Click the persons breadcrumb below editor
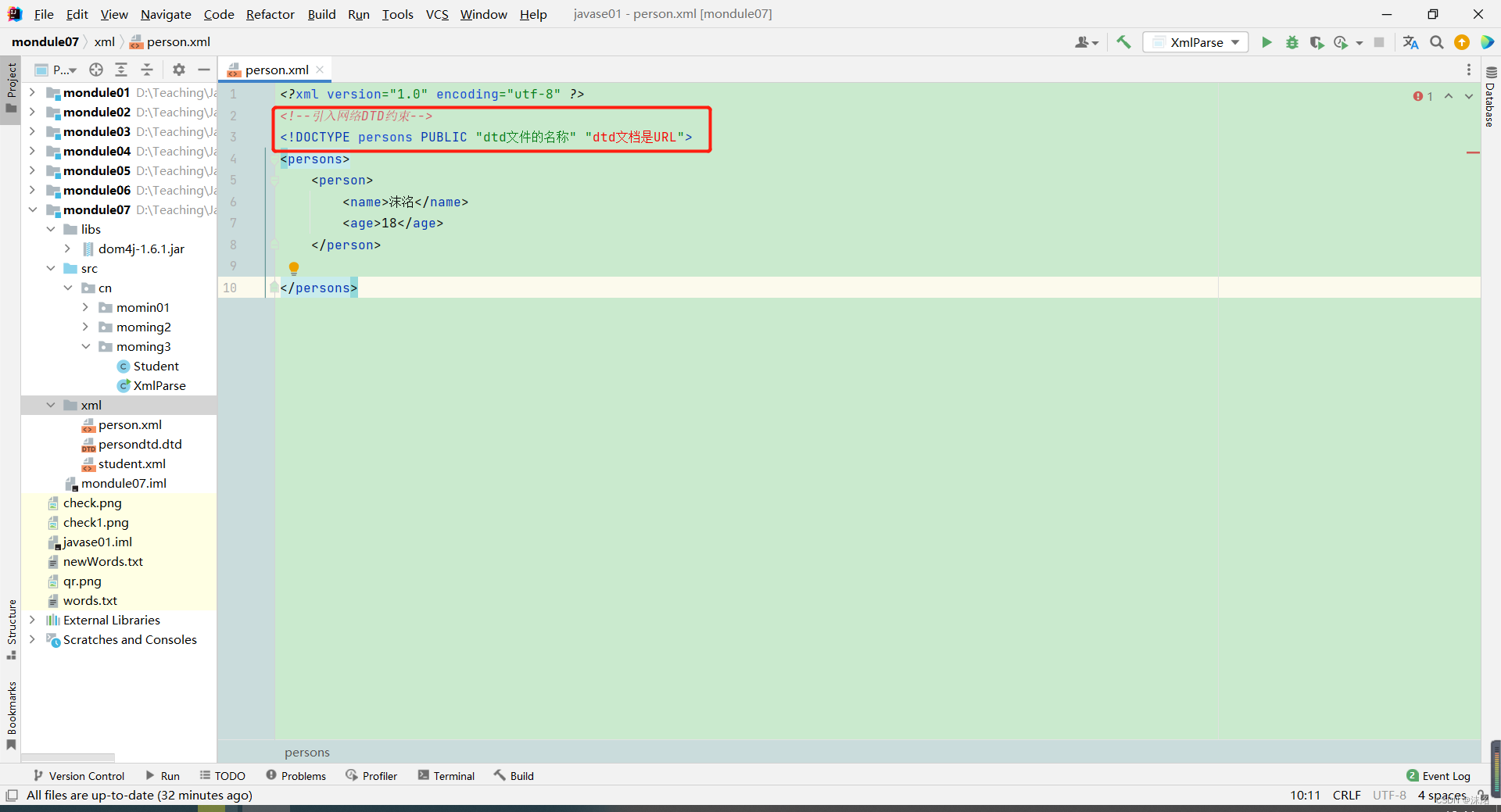The height and width of the screenshot is (812, 1501). tap(307, 752)
